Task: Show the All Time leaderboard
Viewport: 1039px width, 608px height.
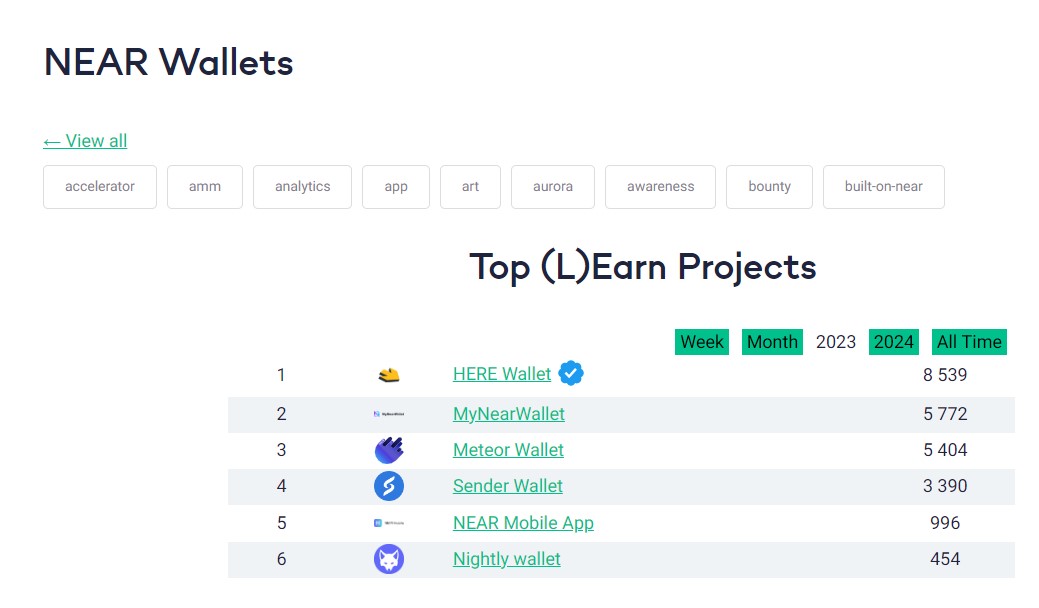Action: click(x=969, y=342)
